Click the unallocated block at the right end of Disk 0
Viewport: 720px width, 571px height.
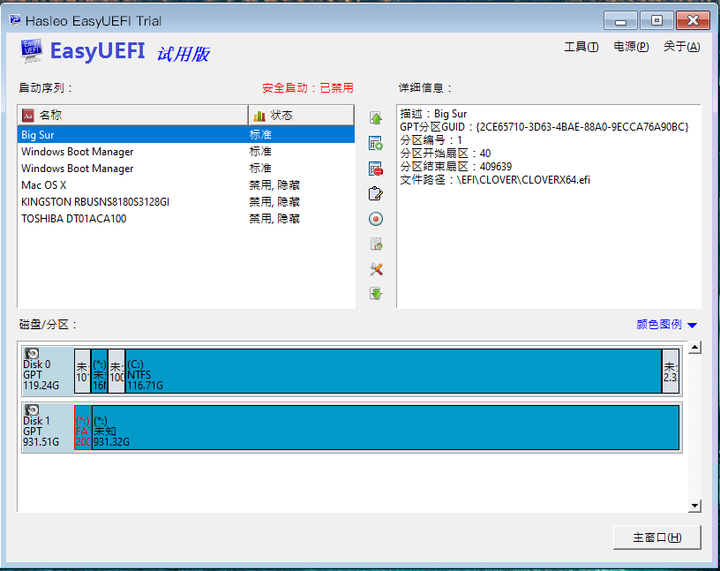[670, 371]
